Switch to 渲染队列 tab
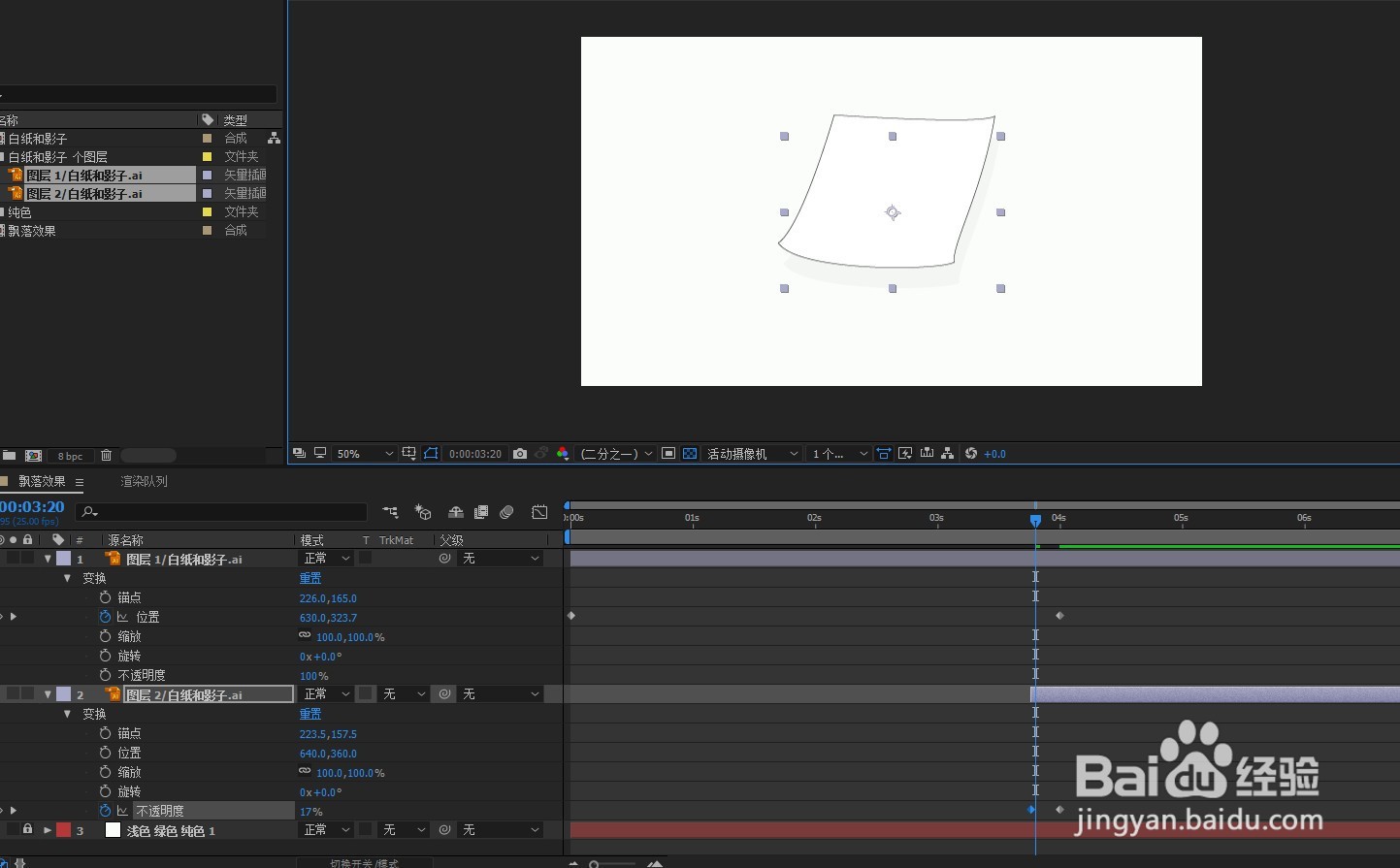 144,481
